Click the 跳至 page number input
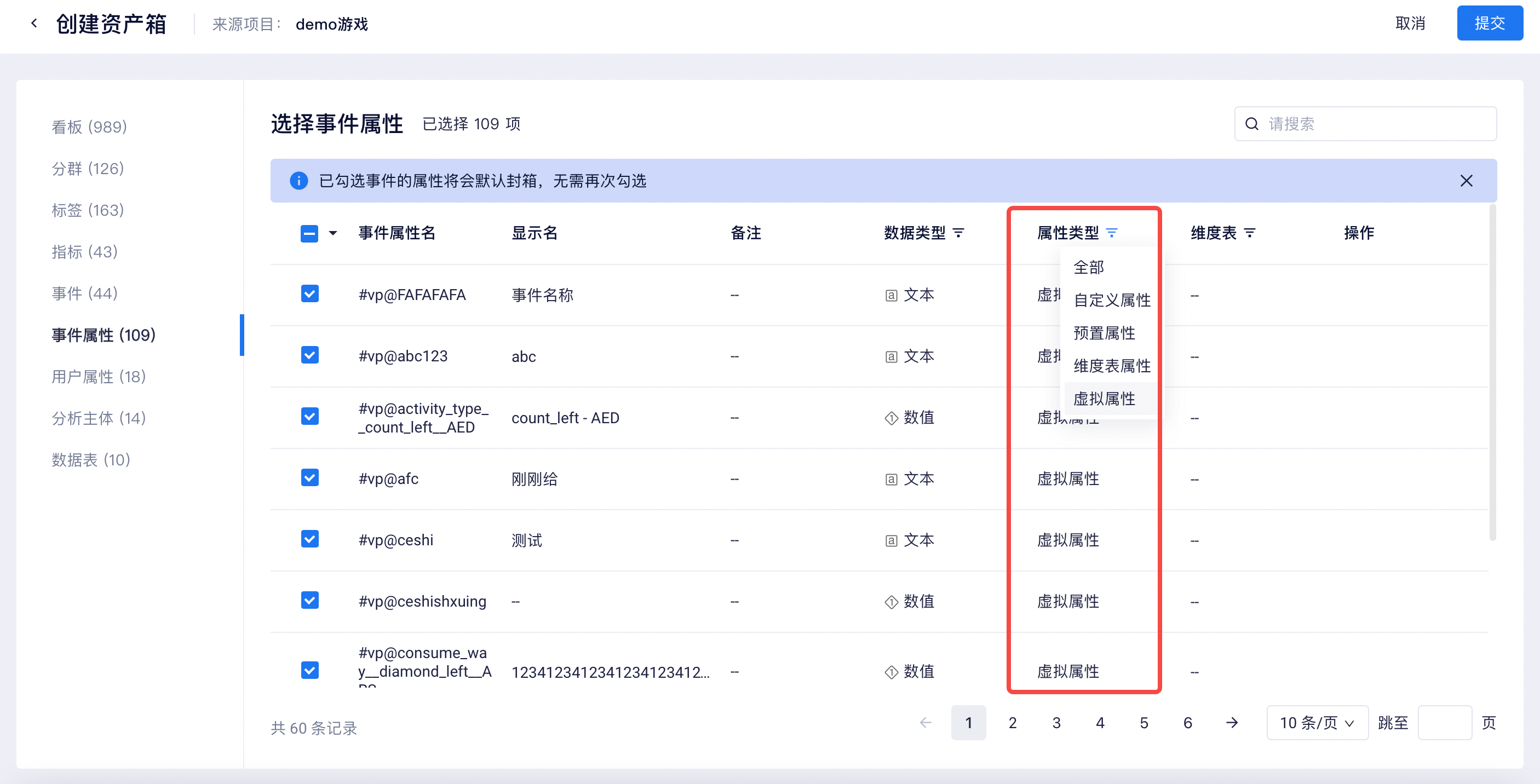This screenshot has width=1540, height=784. (x=1444, y=723)
